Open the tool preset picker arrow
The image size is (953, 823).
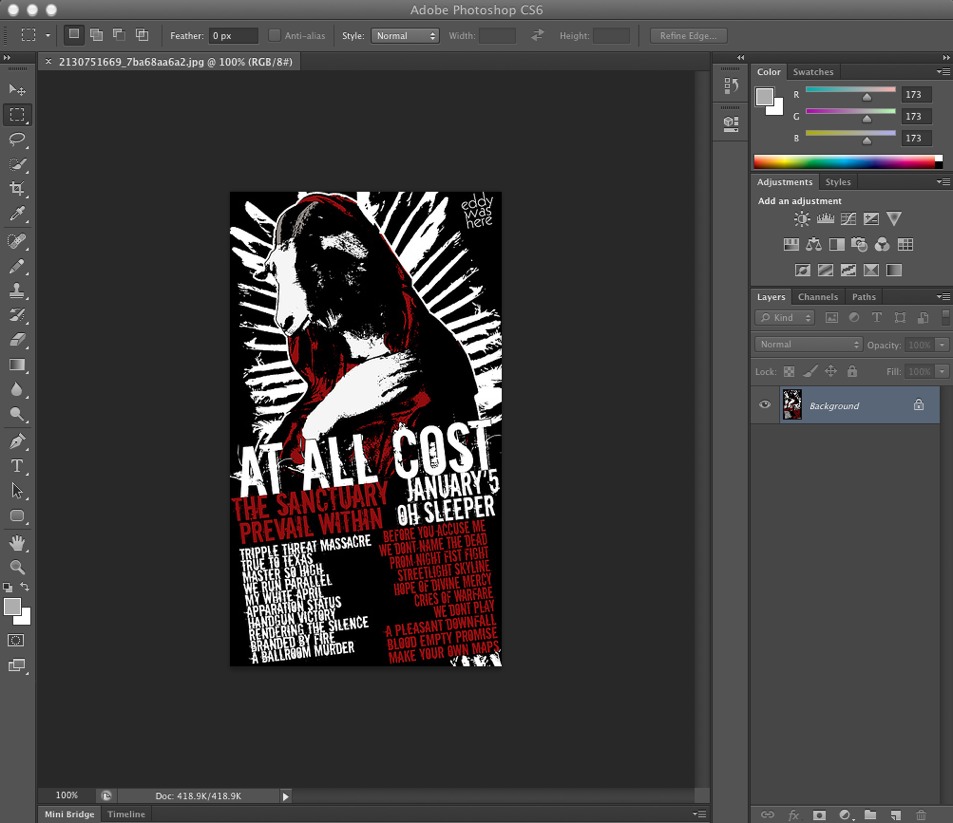48,35
